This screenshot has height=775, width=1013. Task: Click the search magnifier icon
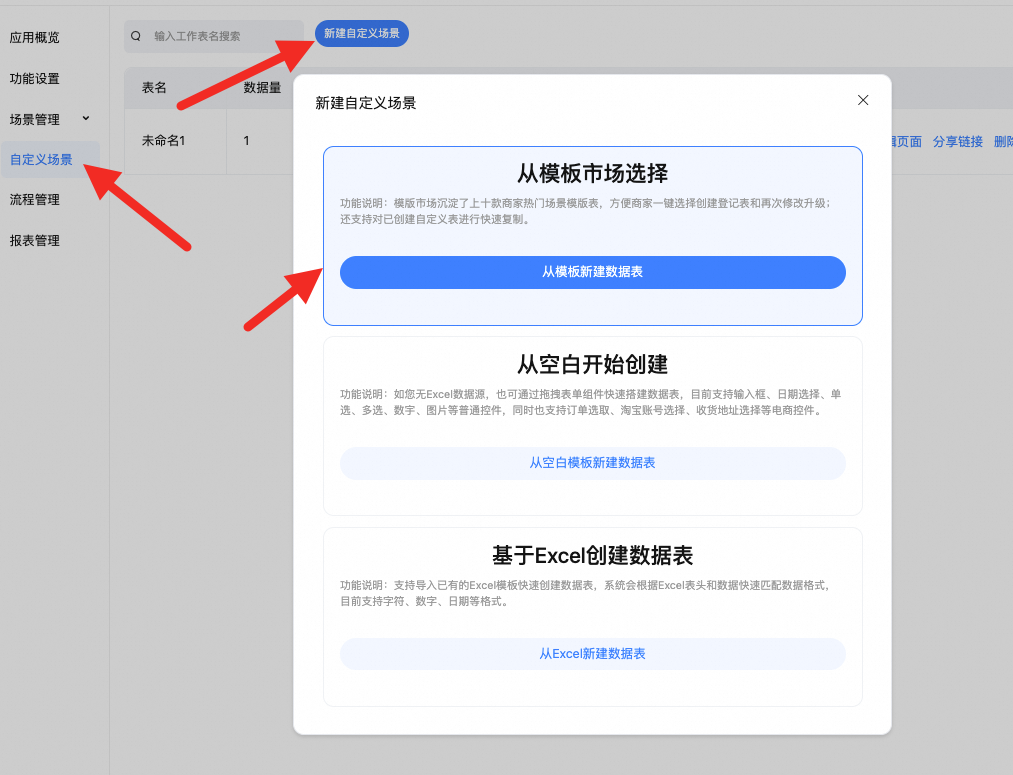point(136,36)
